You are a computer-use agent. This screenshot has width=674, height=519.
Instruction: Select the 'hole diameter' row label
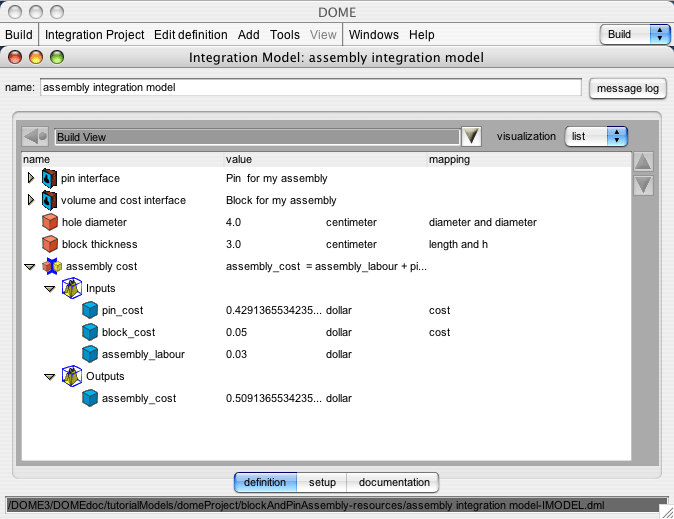click(95, 222)
